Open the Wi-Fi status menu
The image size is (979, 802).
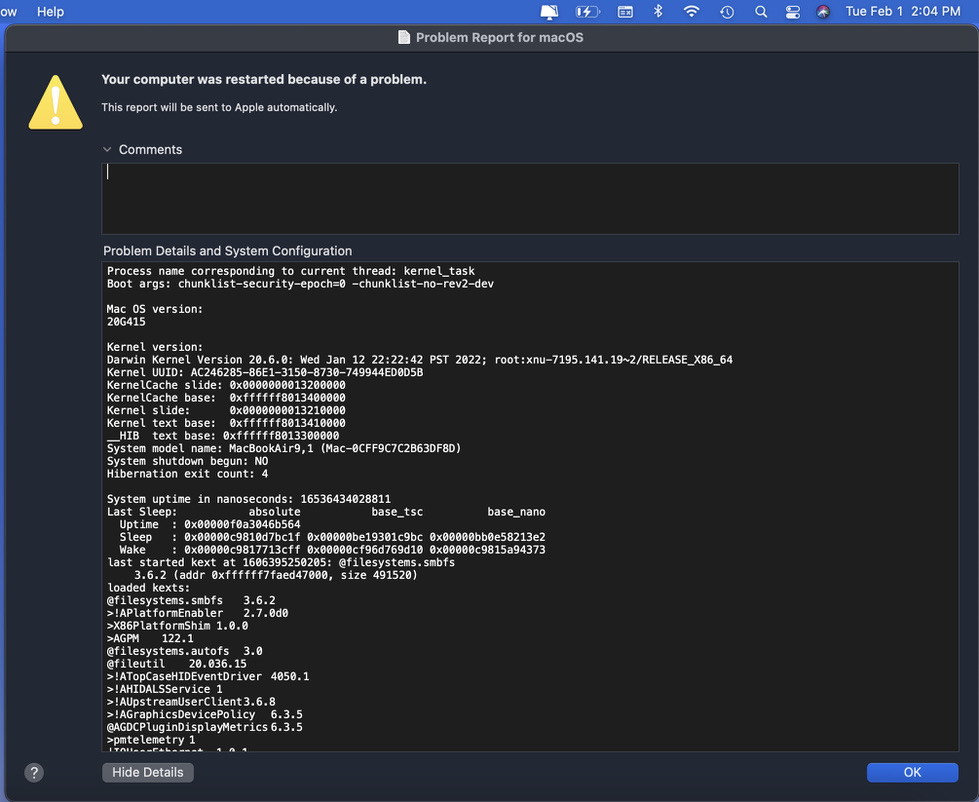click(691, 11)
